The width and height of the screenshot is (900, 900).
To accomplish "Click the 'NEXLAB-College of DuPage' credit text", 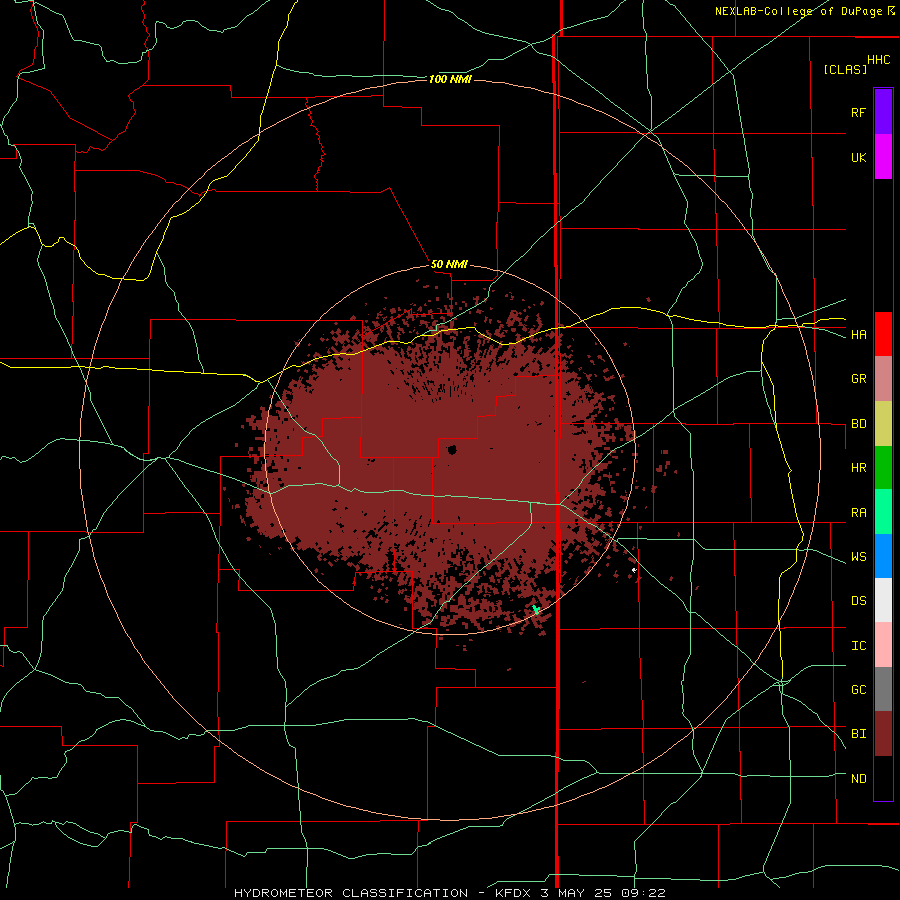I will (798, 11).
